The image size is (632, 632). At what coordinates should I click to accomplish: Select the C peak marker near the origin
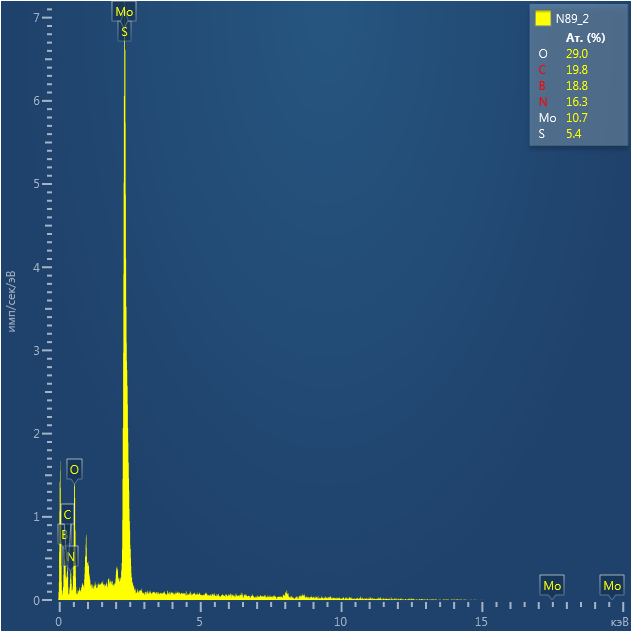pyautogui.click(x=67, y=514)
